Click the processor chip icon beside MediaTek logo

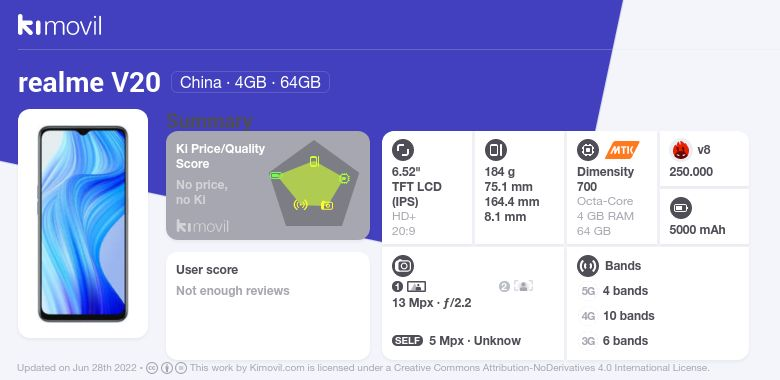pyautogui.click(x=588, y=150)
